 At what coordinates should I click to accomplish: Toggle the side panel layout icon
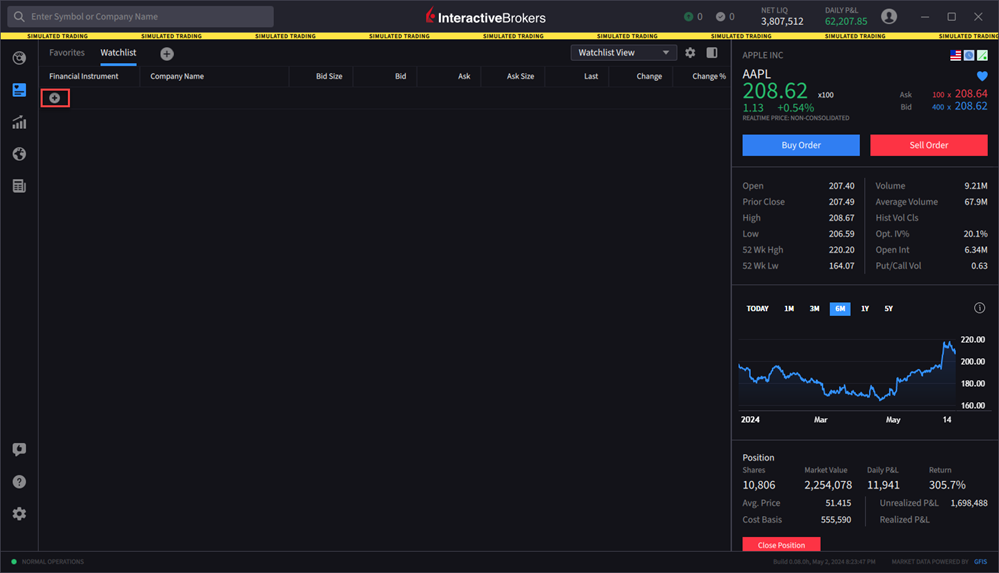(712, 53)
